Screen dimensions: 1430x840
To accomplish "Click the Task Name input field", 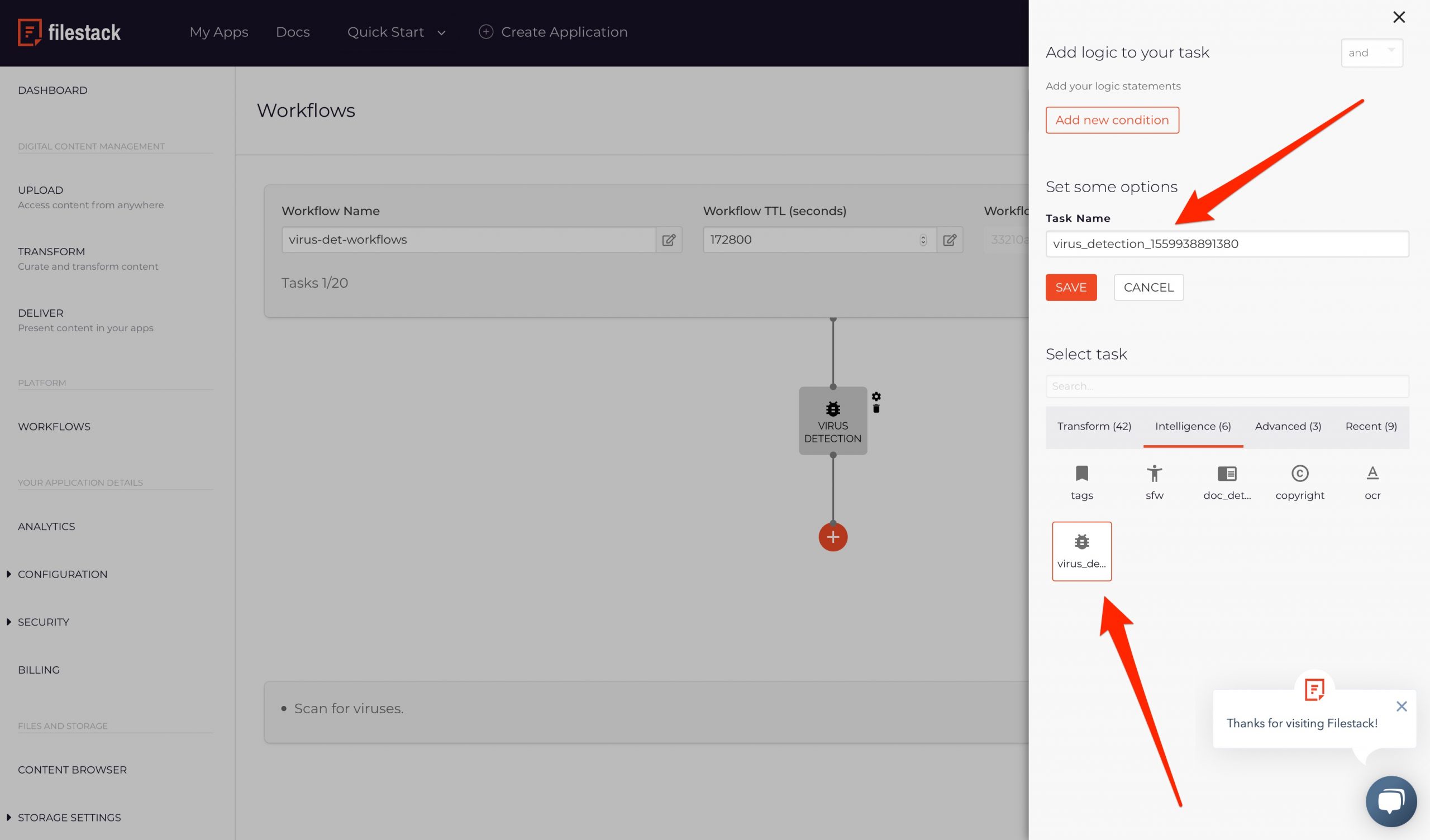I will tap(1227, 244).
